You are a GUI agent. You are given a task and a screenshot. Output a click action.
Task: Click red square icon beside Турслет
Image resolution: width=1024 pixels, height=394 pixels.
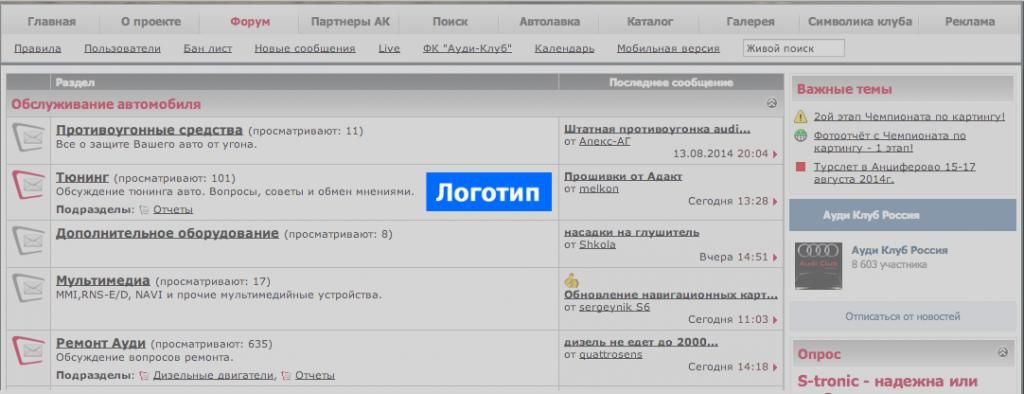[801, 167]
